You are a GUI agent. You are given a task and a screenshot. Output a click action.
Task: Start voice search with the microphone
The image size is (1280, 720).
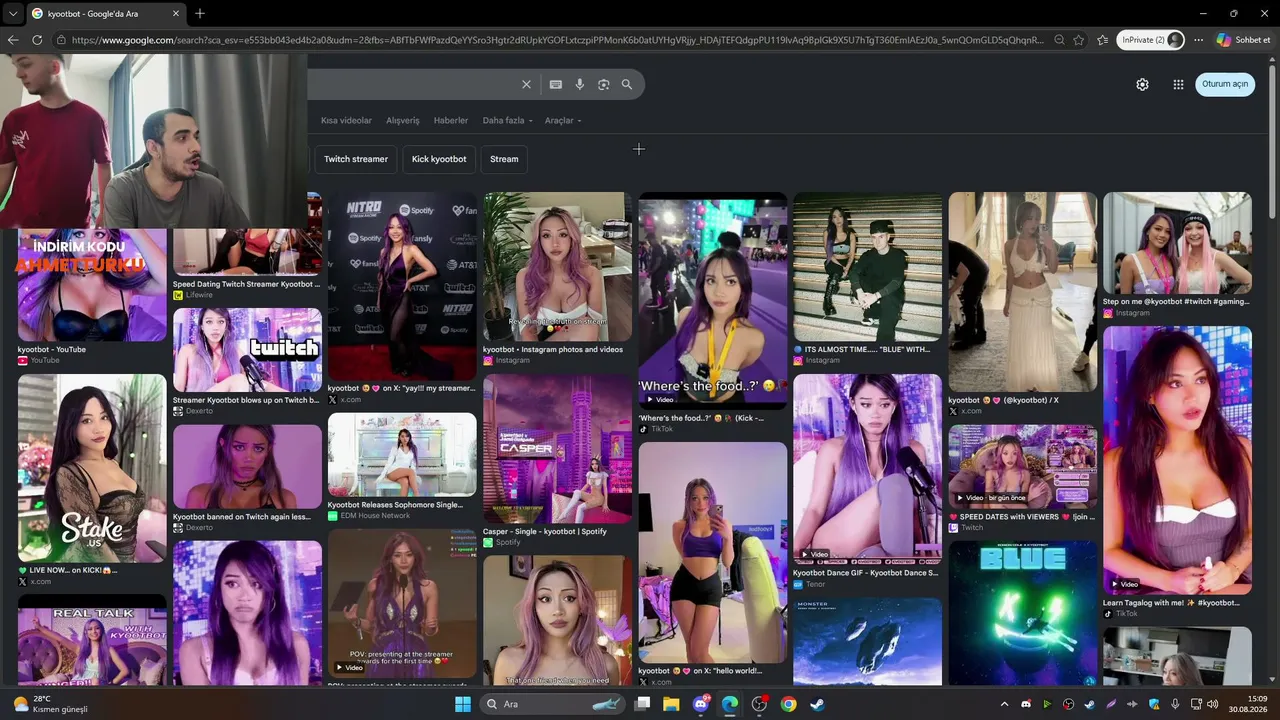pos(580,84)
